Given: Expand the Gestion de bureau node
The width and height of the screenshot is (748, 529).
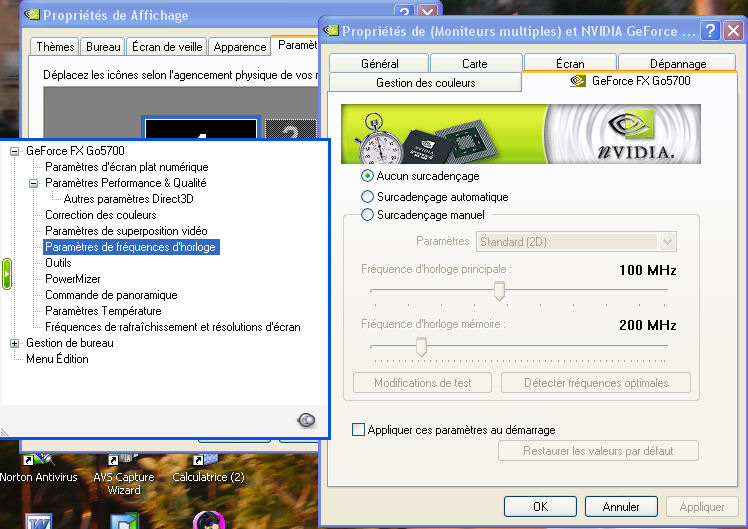Looking at the screenshot, I should (x=14, y=343).
